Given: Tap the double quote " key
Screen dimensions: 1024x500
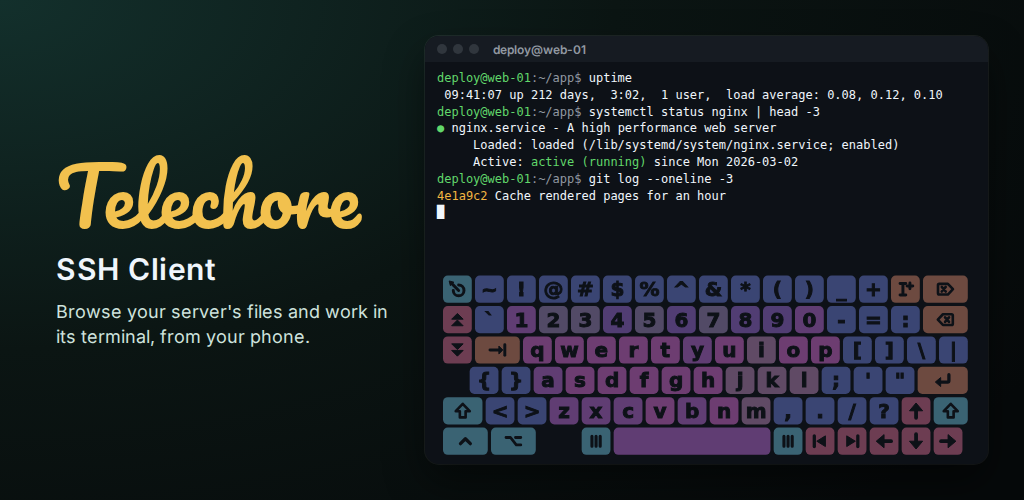Looking at the screenshot, I should [900, 381].
